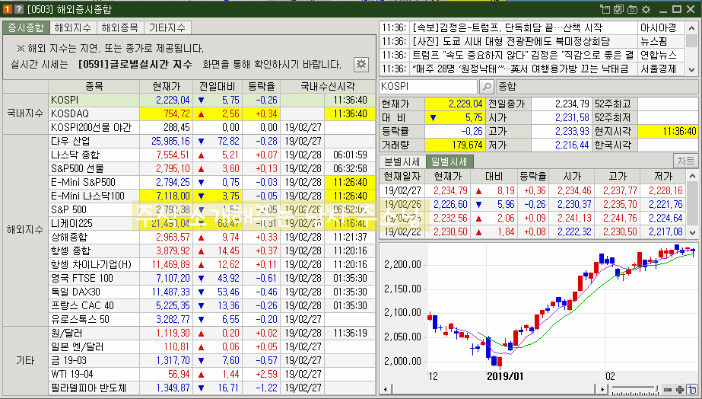This screenshot has width=702, height=399.
Task: Click the 국내수신시각 column header
Action: pos(328,86)
